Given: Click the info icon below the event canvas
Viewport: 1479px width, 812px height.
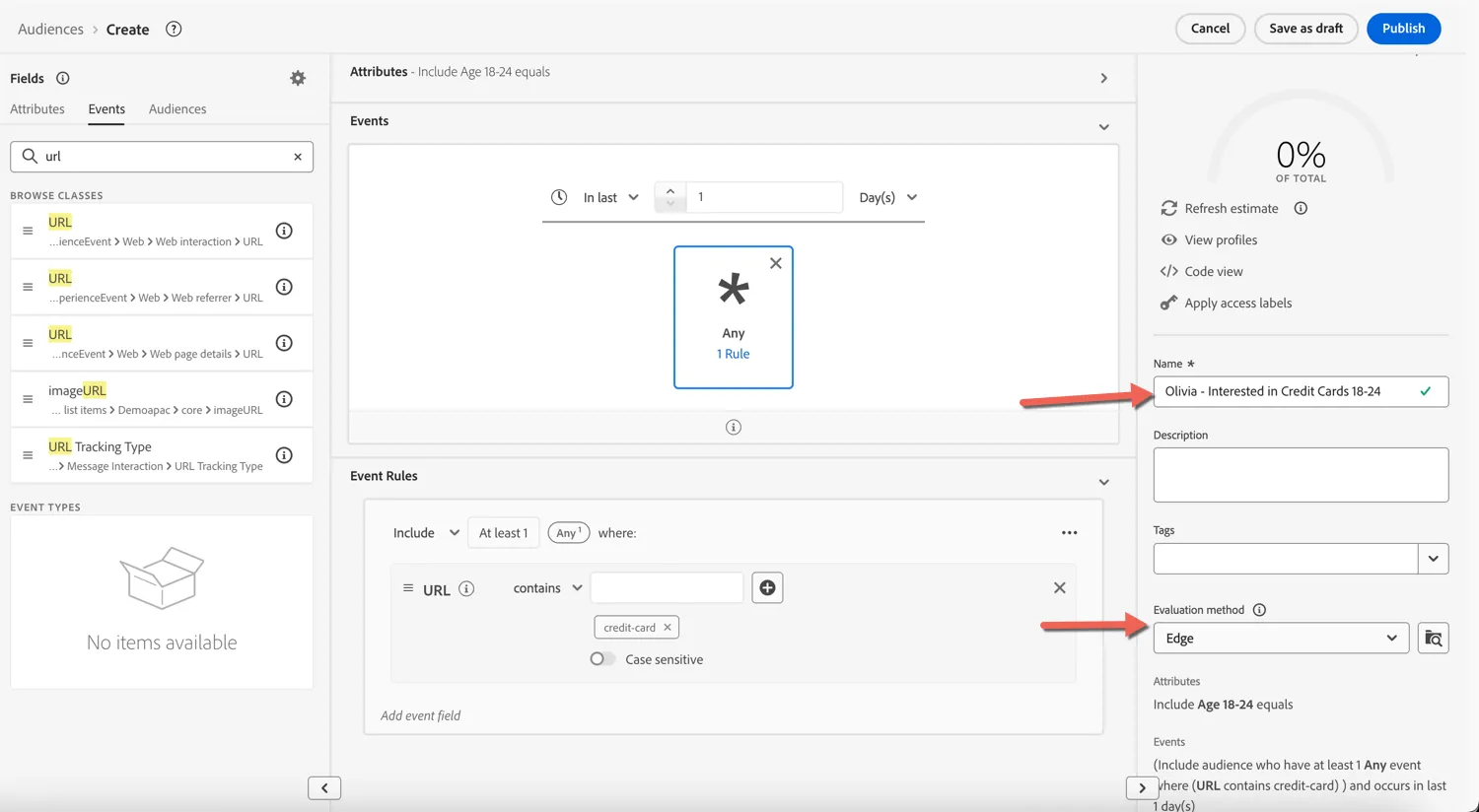Looking at the screenshot, I should (734, 427).
